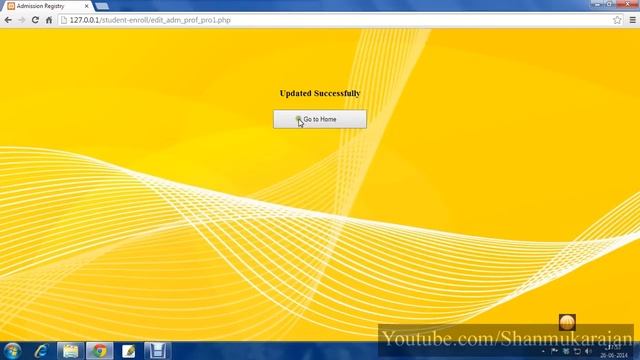Viewport: 640px width, 360px height.
Task: Click the address bar URL field
Action: pyautogui.click(x=340, y=20)
